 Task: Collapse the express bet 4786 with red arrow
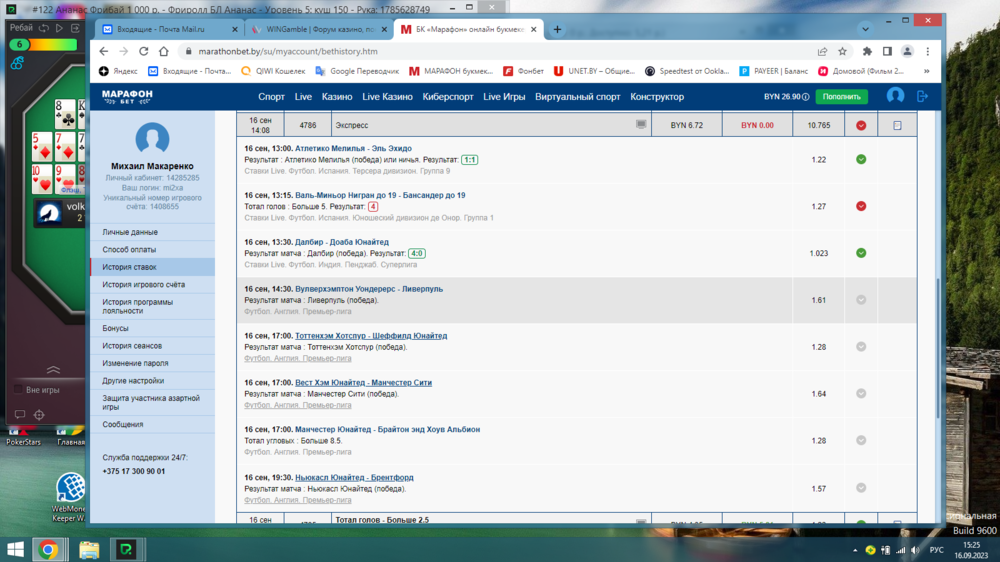(x=861, y=125)
